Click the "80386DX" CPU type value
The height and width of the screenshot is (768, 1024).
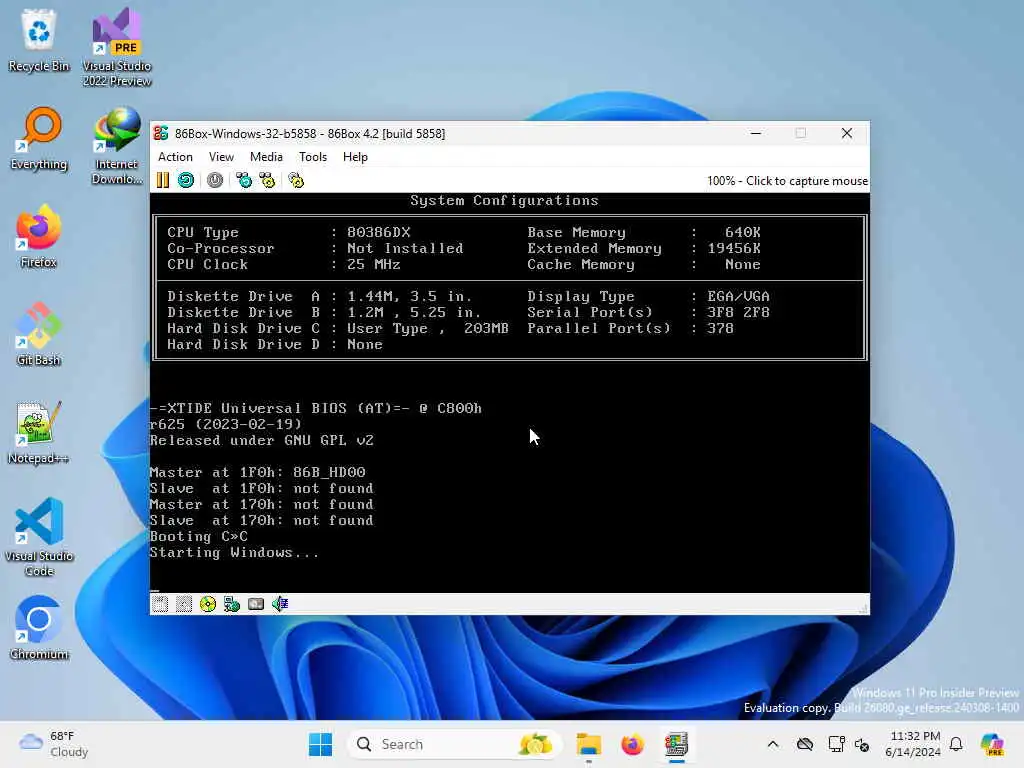tap(379, 232)
